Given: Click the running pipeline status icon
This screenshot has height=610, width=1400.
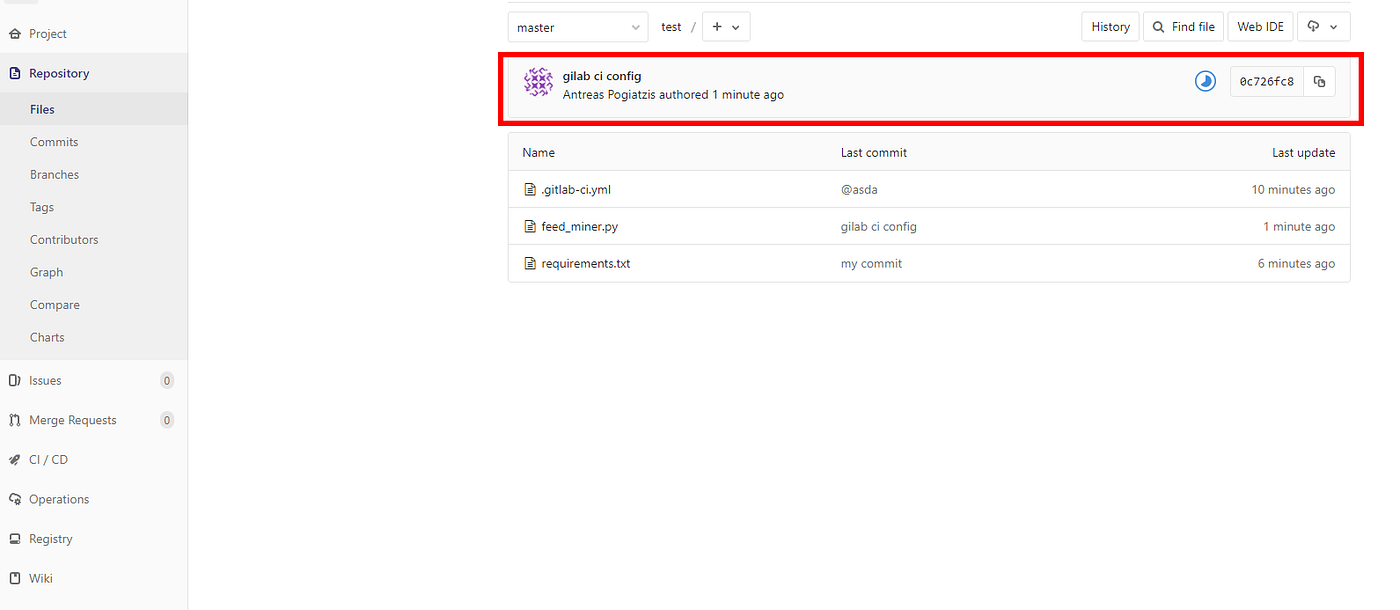Looking at the screenshot, I should (1205, 81).
